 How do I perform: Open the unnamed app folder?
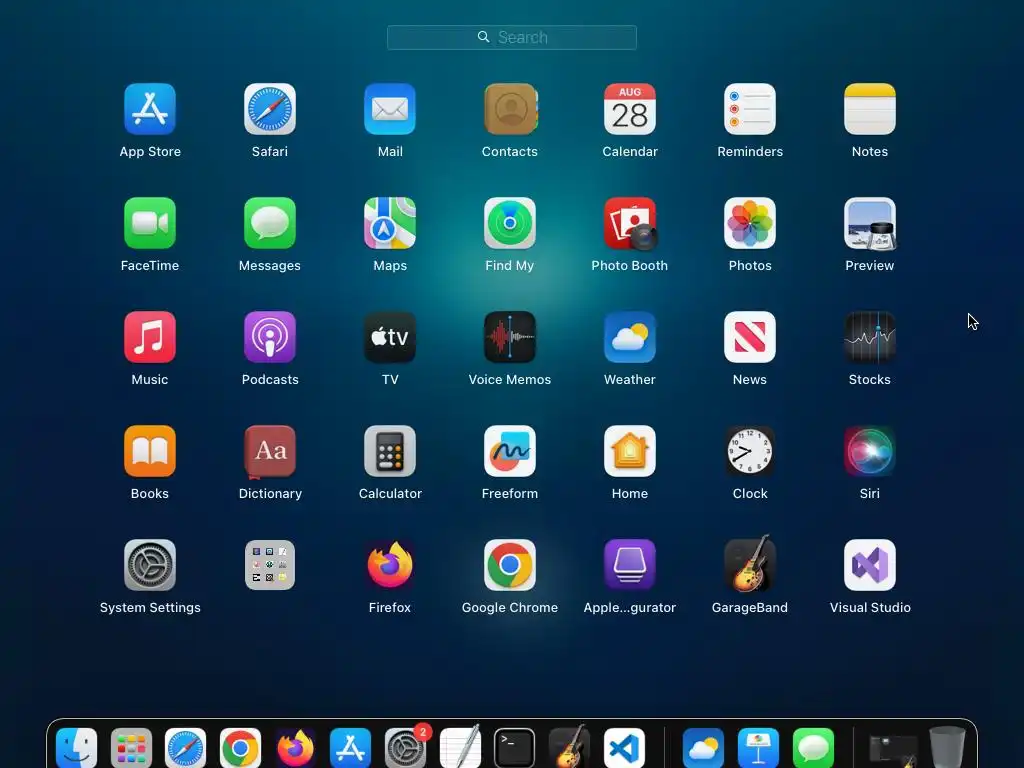(x=270, y=565)
